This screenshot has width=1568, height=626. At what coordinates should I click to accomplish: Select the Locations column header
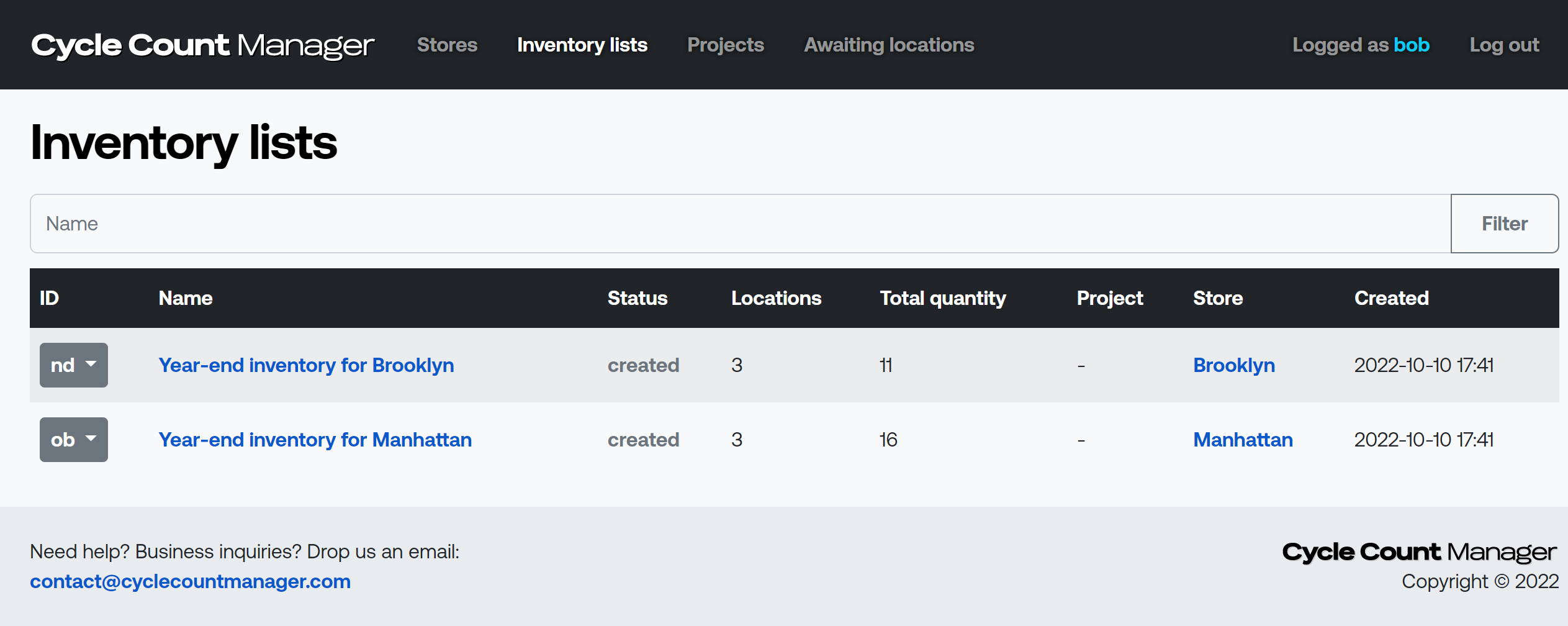click(x=776, y=298)
